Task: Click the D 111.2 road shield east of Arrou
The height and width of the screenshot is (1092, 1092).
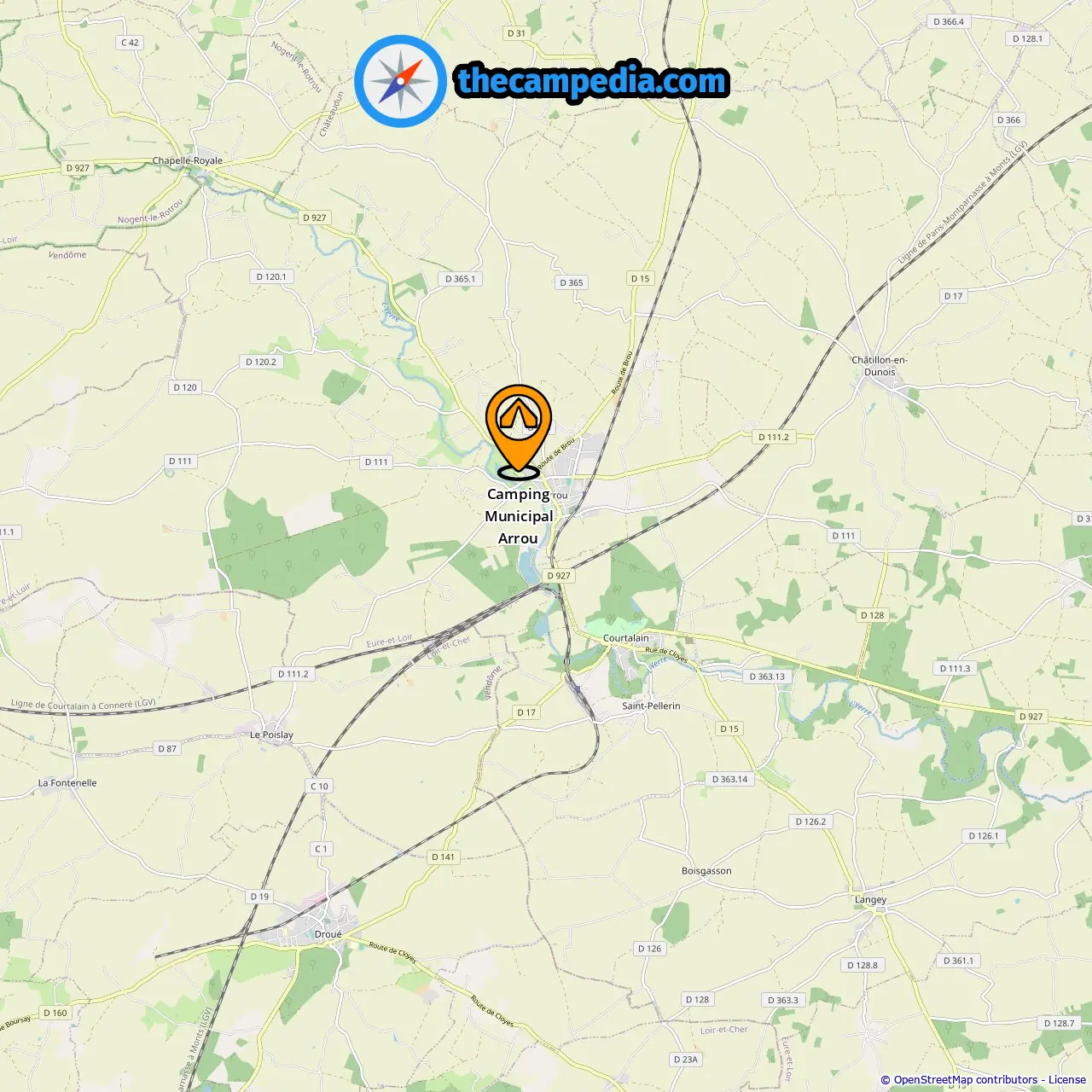Action: 774,437
